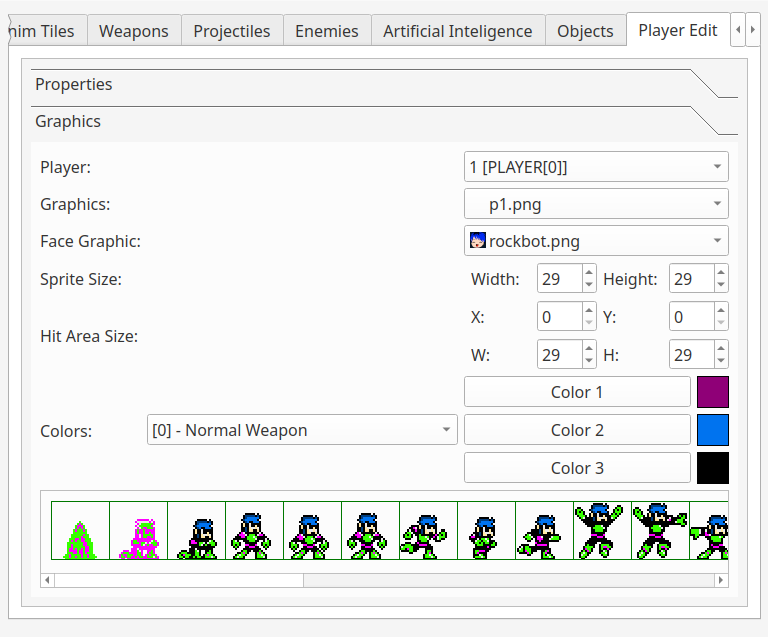Increase the Hit Area X value
Viewport: 768px width, 637px height.
click(x=589, y=310)
